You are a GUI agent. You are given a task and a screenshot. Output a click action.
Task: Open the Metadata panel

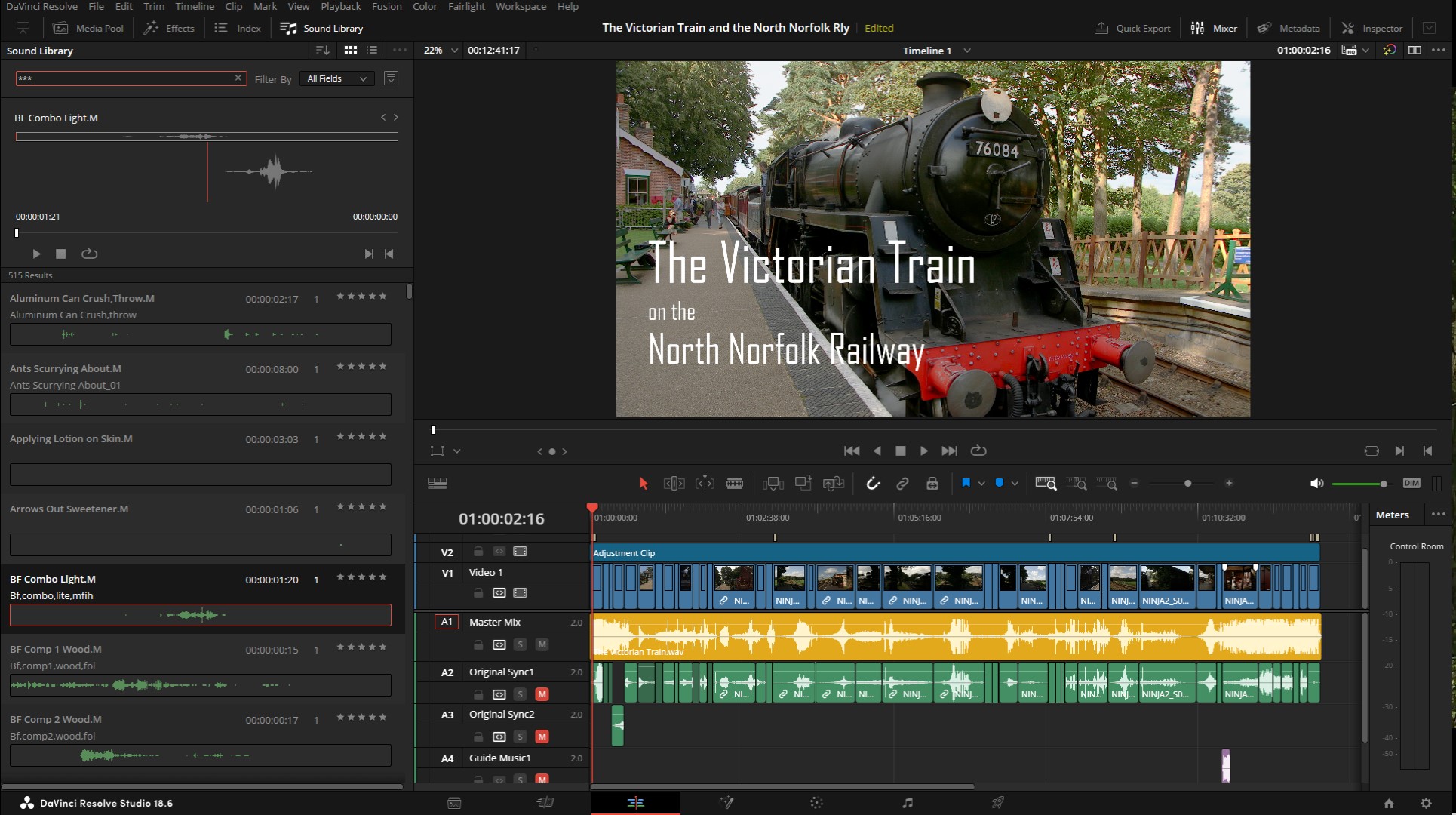click(x=1289, y=28)
